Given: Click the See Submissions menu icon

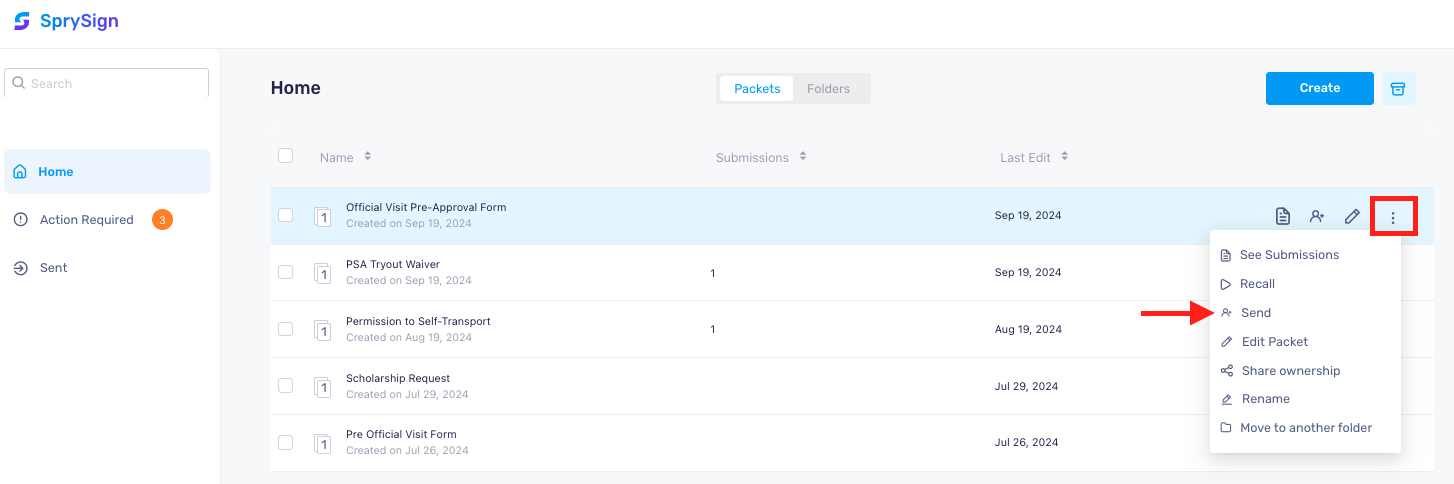Looking at the screenshot, I should click(x=1226, y=255).
